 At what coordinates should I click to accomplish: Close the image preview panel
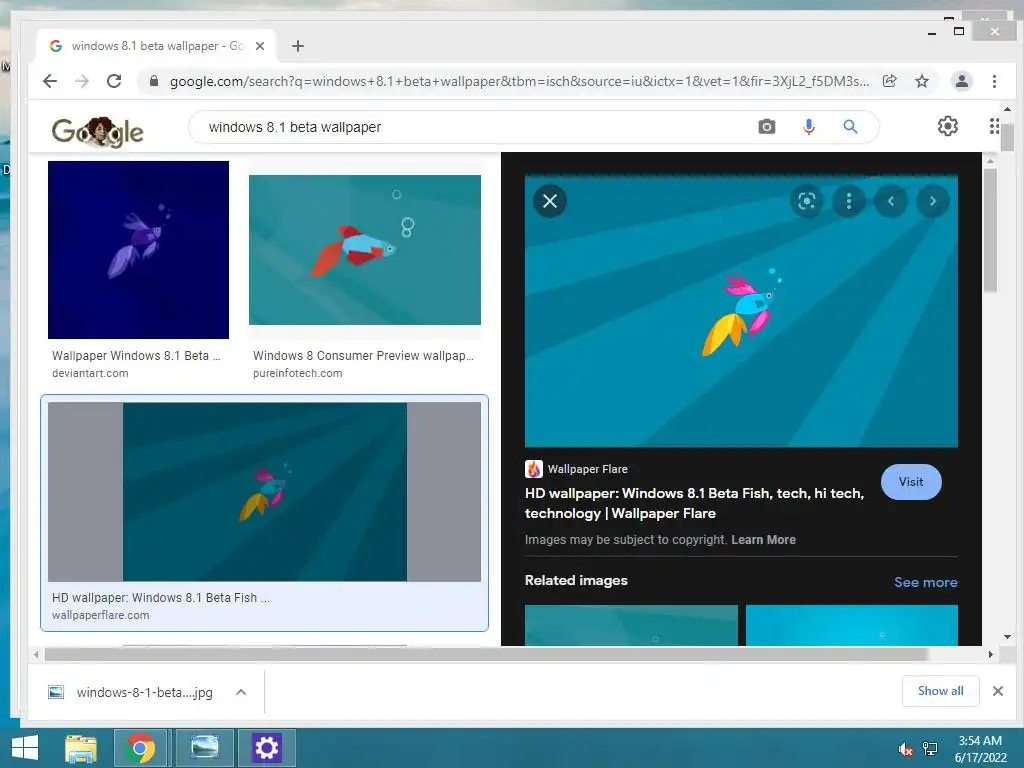550,201
